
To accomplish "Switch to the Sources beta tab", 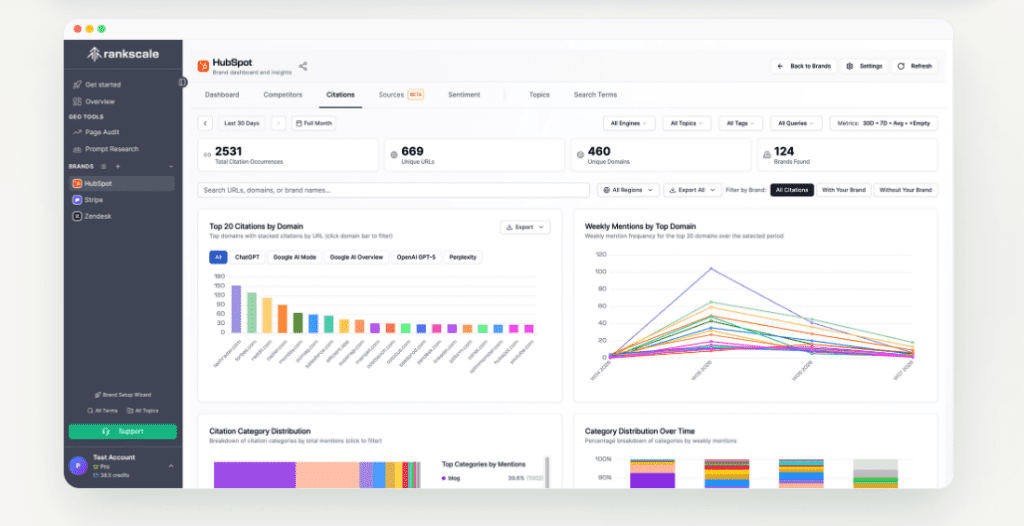I will click(x=401, y=95).
